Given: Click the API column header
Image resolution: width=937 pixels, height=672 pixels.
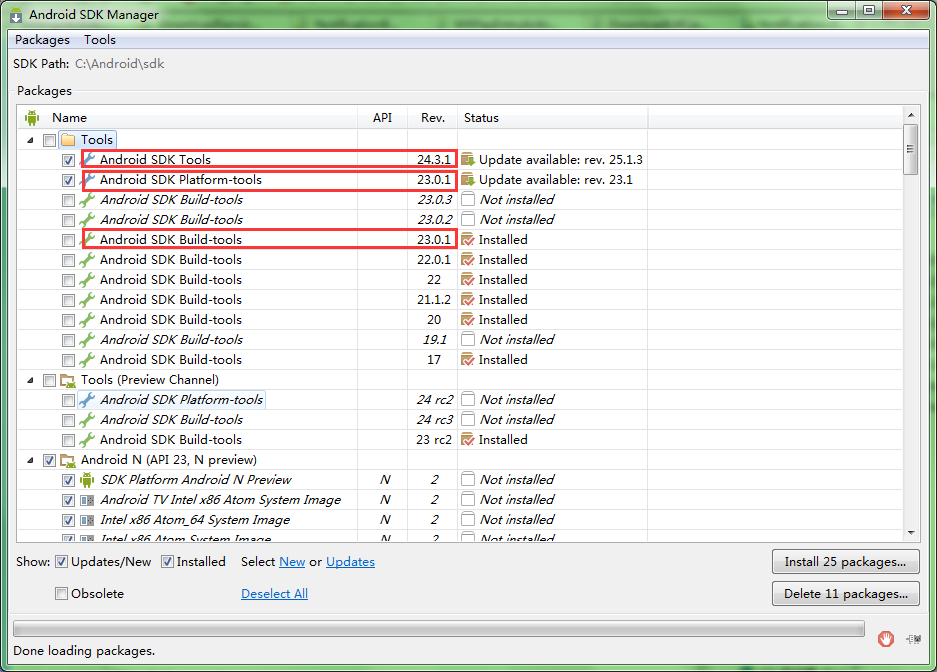Looking at the screenshot, I should (x=382, y=118).
